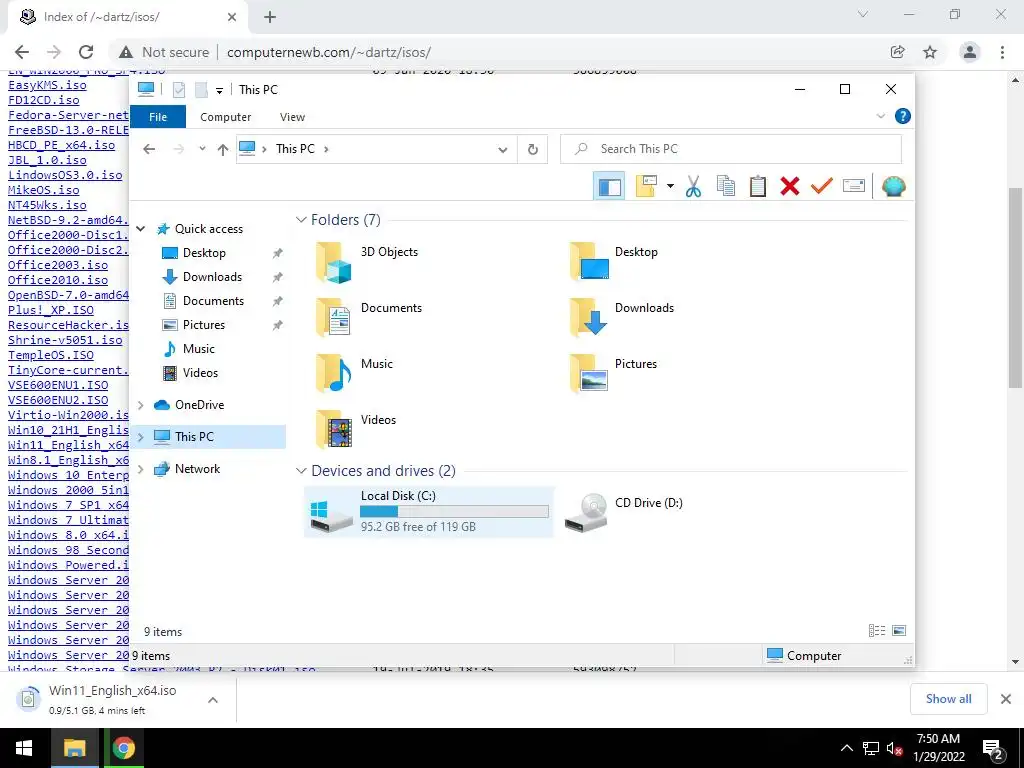Expand the This PC tree node
Viewport: 1024px width, 768px height.
tap(140, 437)
